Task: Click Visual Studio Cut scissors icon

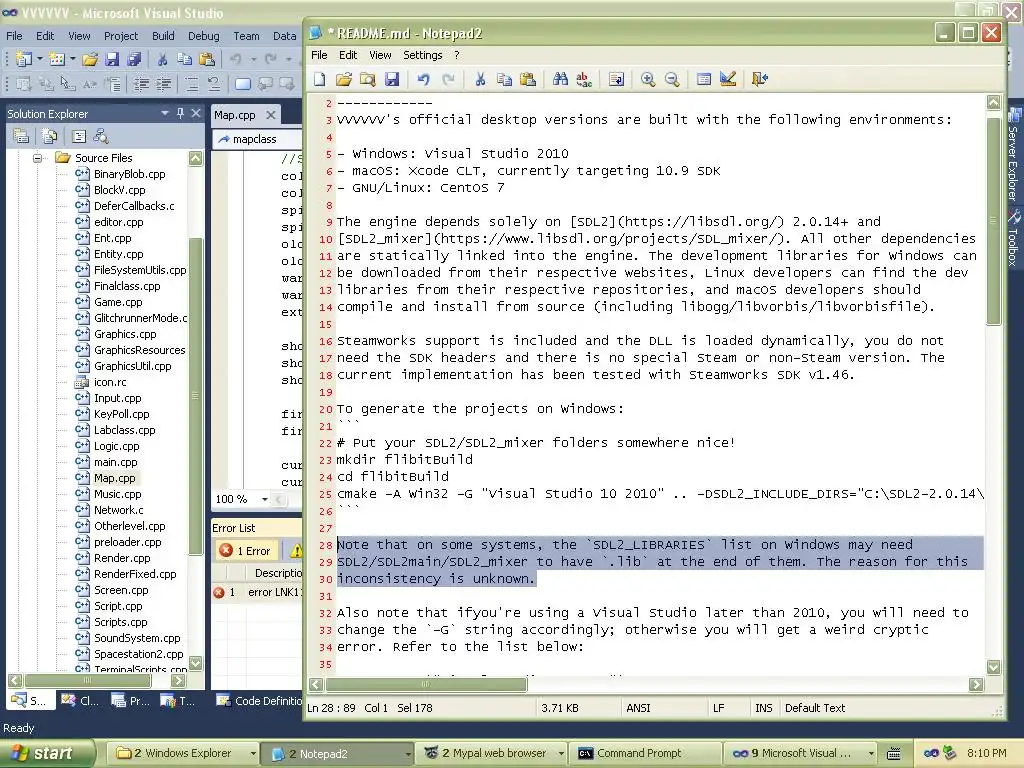Action: coord(162,59)
